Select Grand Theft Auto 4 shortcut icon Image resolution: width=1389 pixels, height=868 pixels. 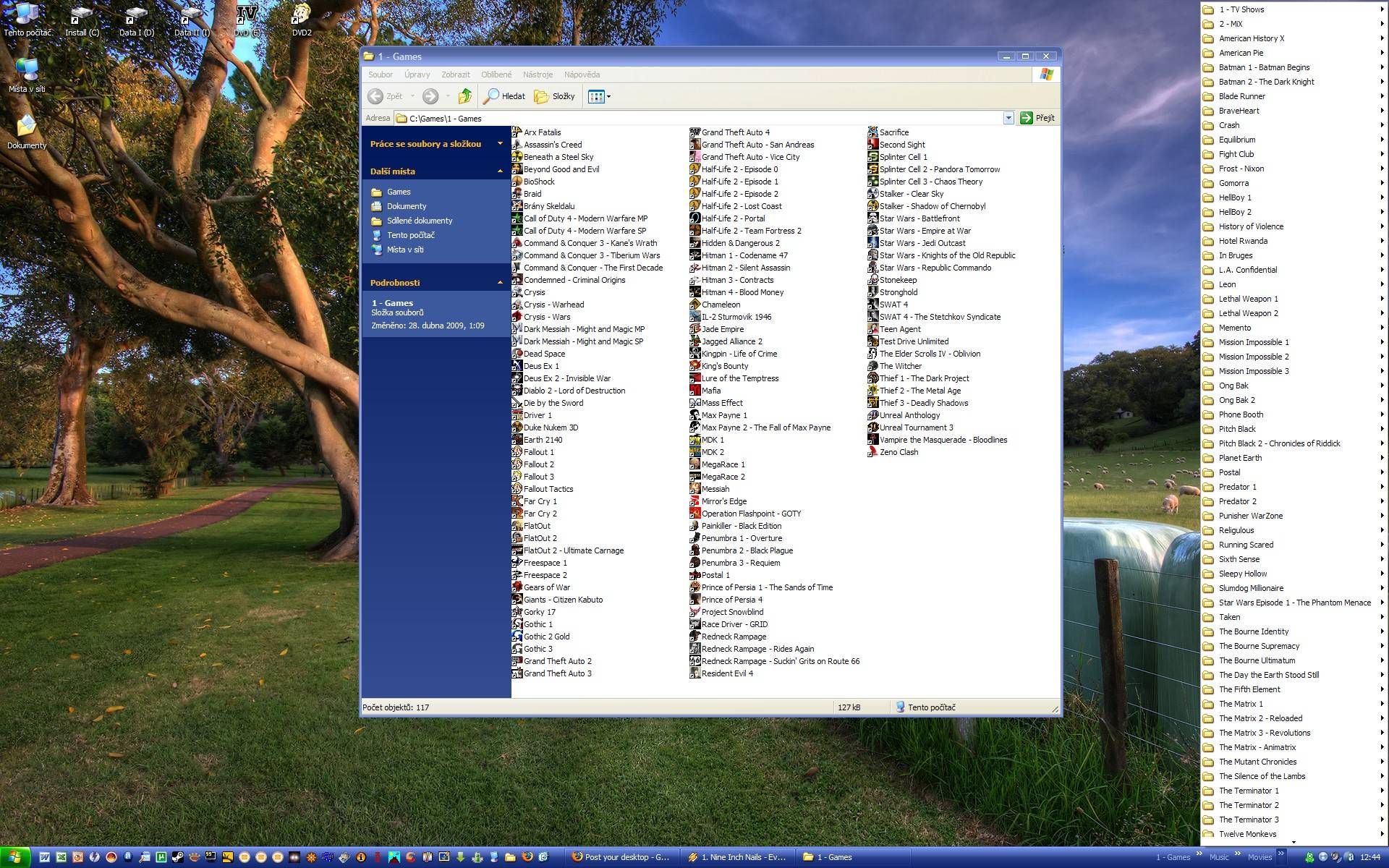point(695,132)
